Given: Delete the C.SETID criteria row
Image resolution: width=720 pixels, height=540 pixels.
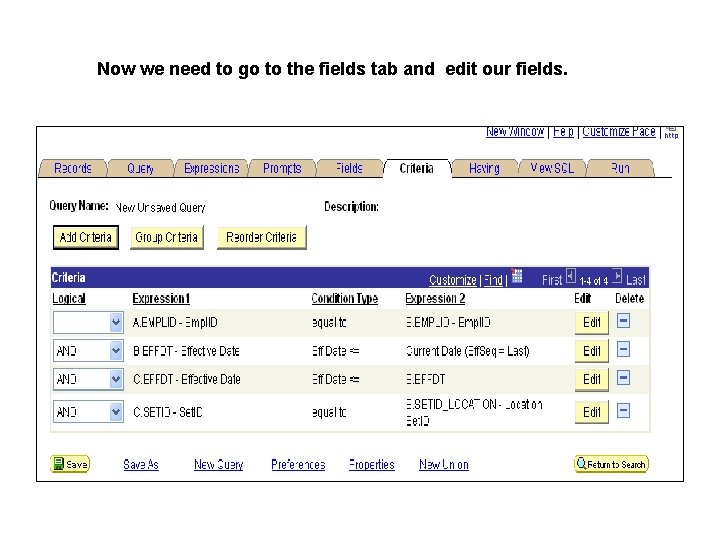Looking at the screenshot, I should (623, 411).
